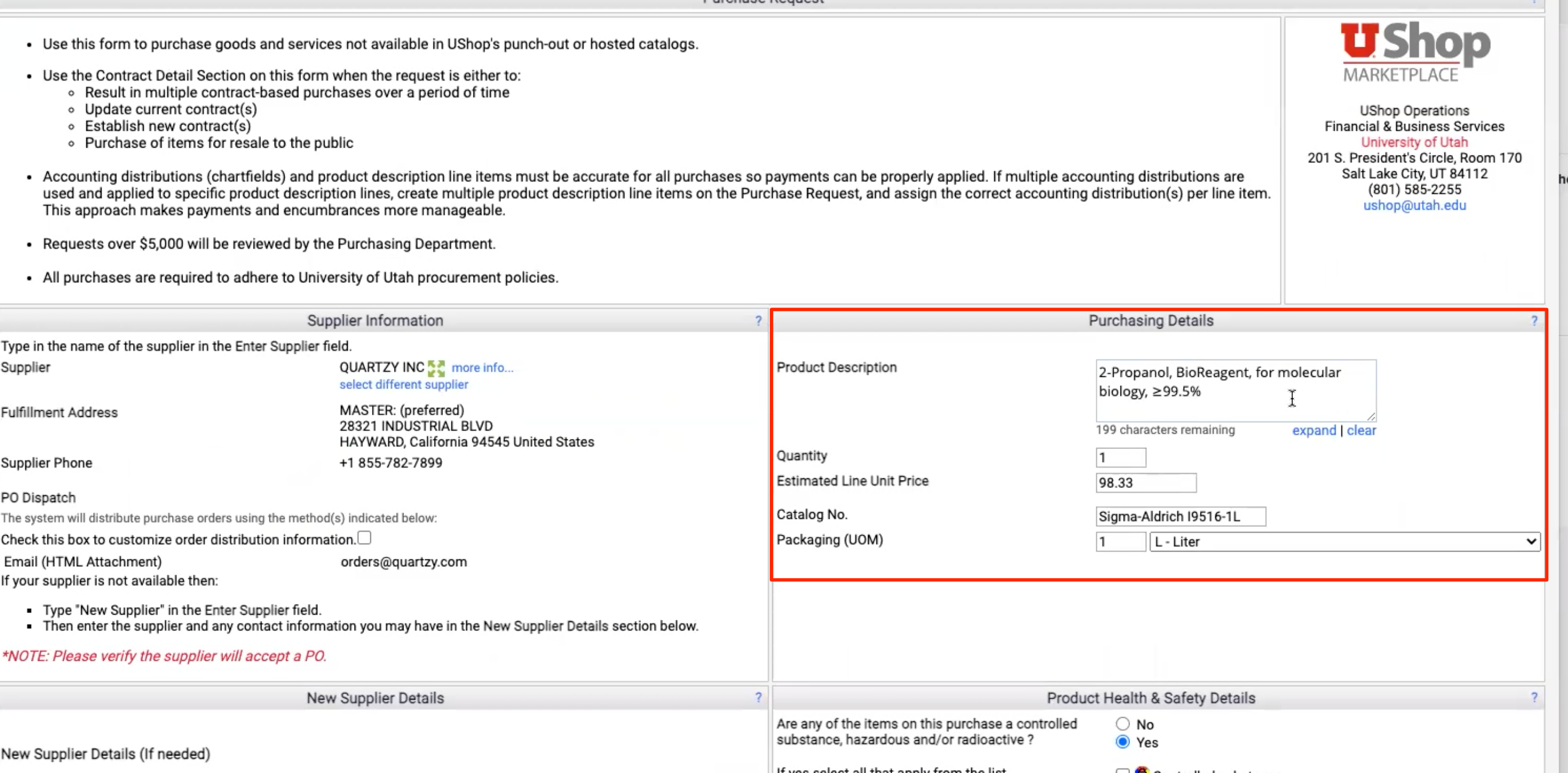Click the ushop@utah.edu email link
The image size is (1568, 773).
1414,205
